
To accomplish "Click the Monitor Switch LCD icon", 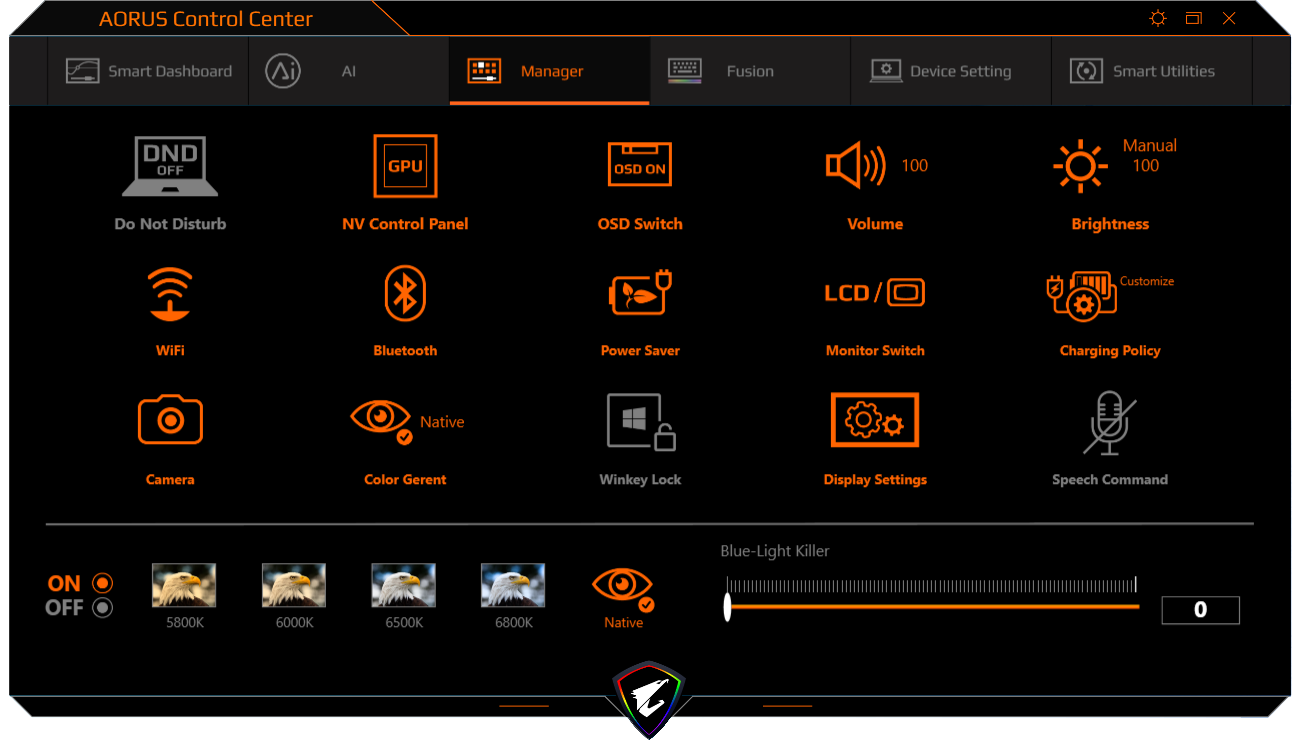I will pos(875,293).
